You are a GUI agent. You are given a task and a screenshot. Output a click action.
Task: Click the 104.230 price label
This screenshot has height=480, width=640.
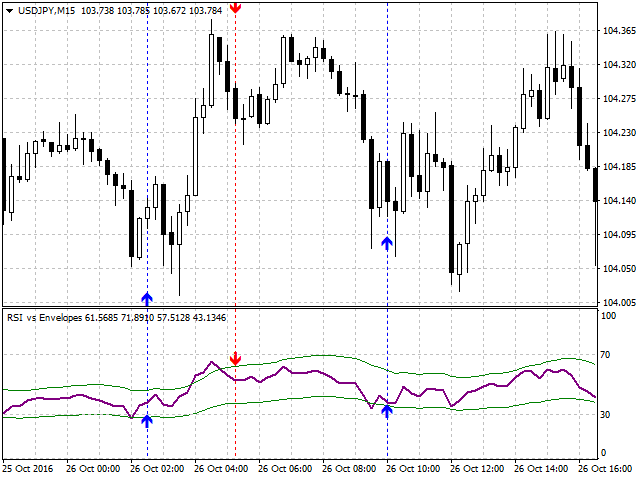[x=619, y=133]
